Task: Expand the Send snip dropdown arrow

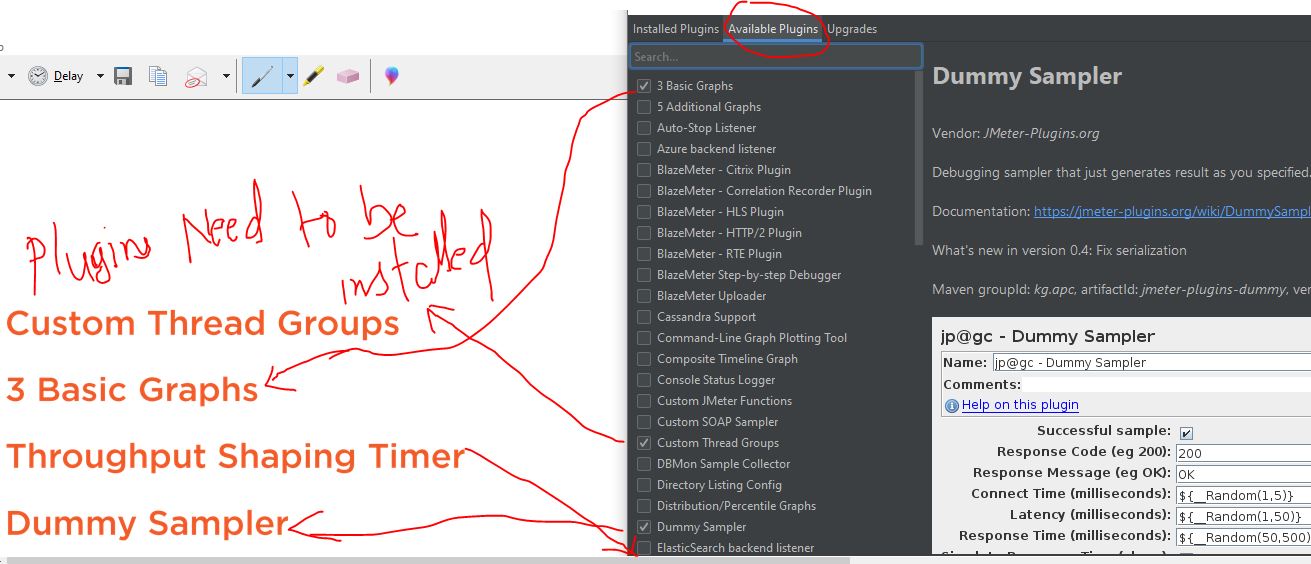Action: tap(226, 76)
